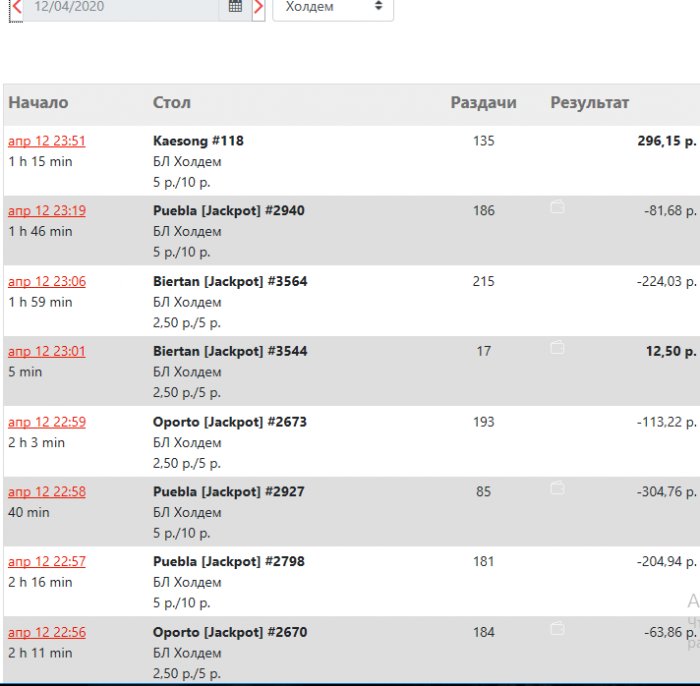
Task: Go to the next date
Action: click(258, 6)
